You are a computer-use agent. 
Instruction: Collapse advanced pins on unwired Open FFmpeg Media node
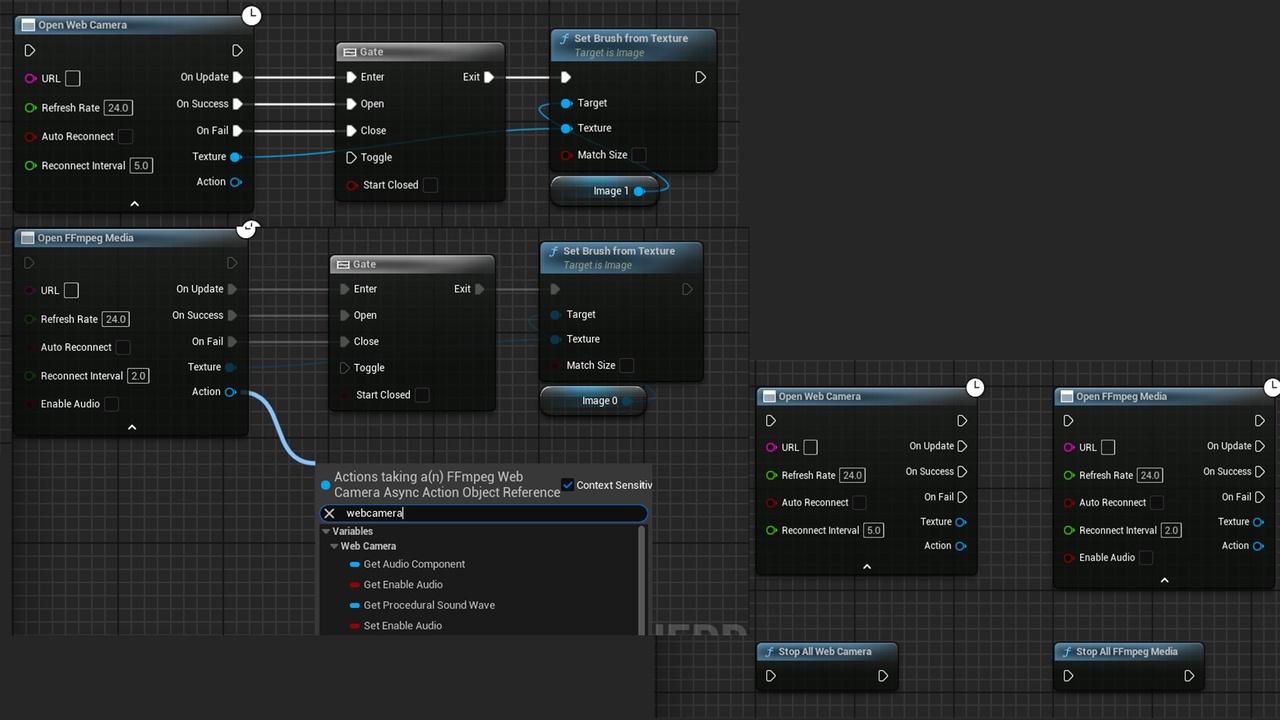[1164, 580]
